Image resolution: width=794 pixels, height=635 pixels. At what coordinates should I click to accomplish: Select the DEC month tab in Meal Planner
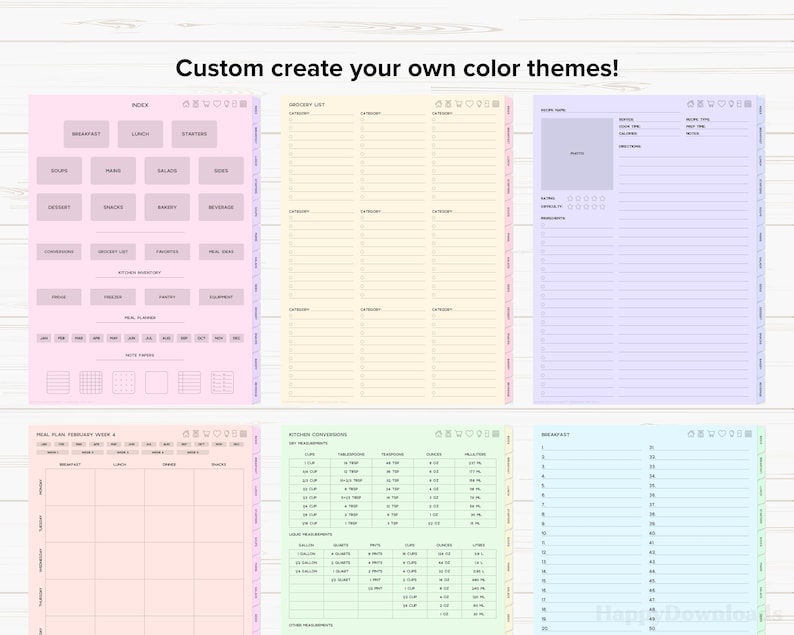tap(236, 338)
